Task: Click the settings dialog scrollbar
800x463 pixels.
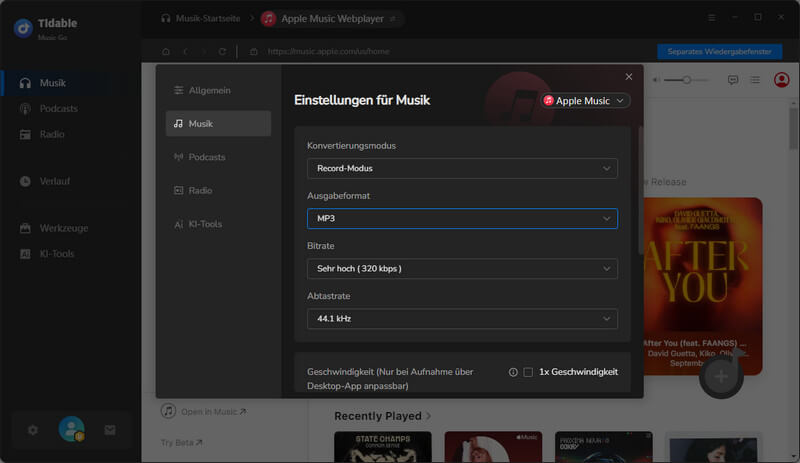Action: 641,190
